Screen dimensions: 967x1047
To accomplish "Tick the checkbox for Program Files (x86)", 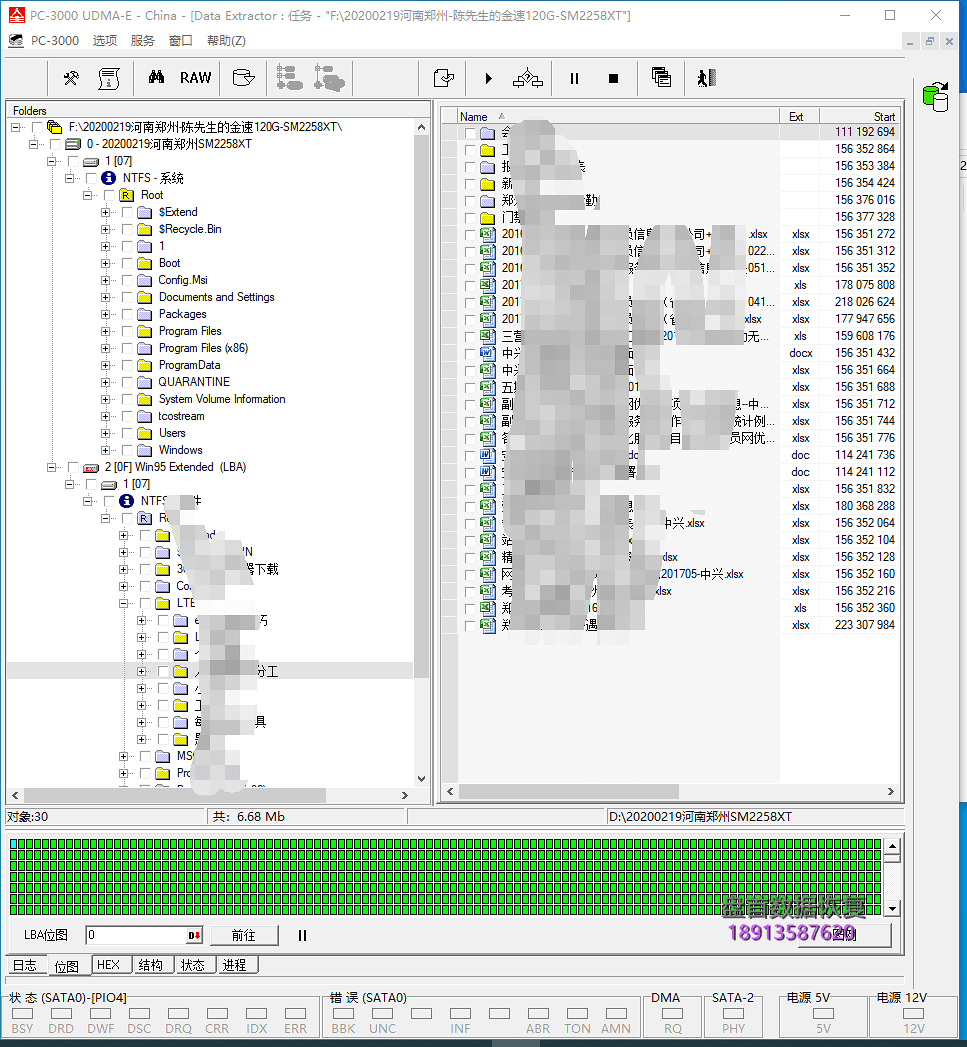I will click(x=128, y=348).
